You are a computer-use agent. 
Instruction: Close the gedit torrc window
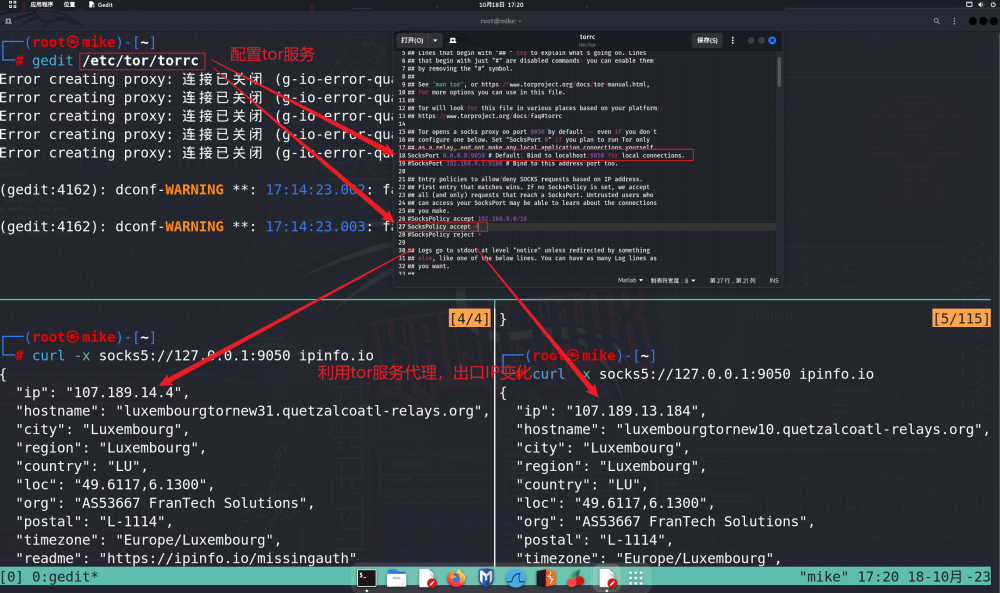click(772, 40)
